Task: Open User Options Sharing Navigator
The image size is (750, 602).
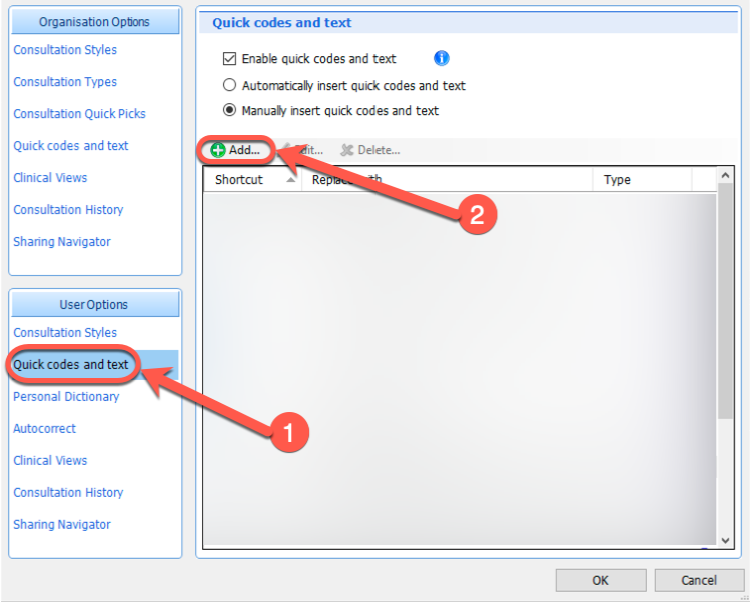Action: tap(62, 525)
